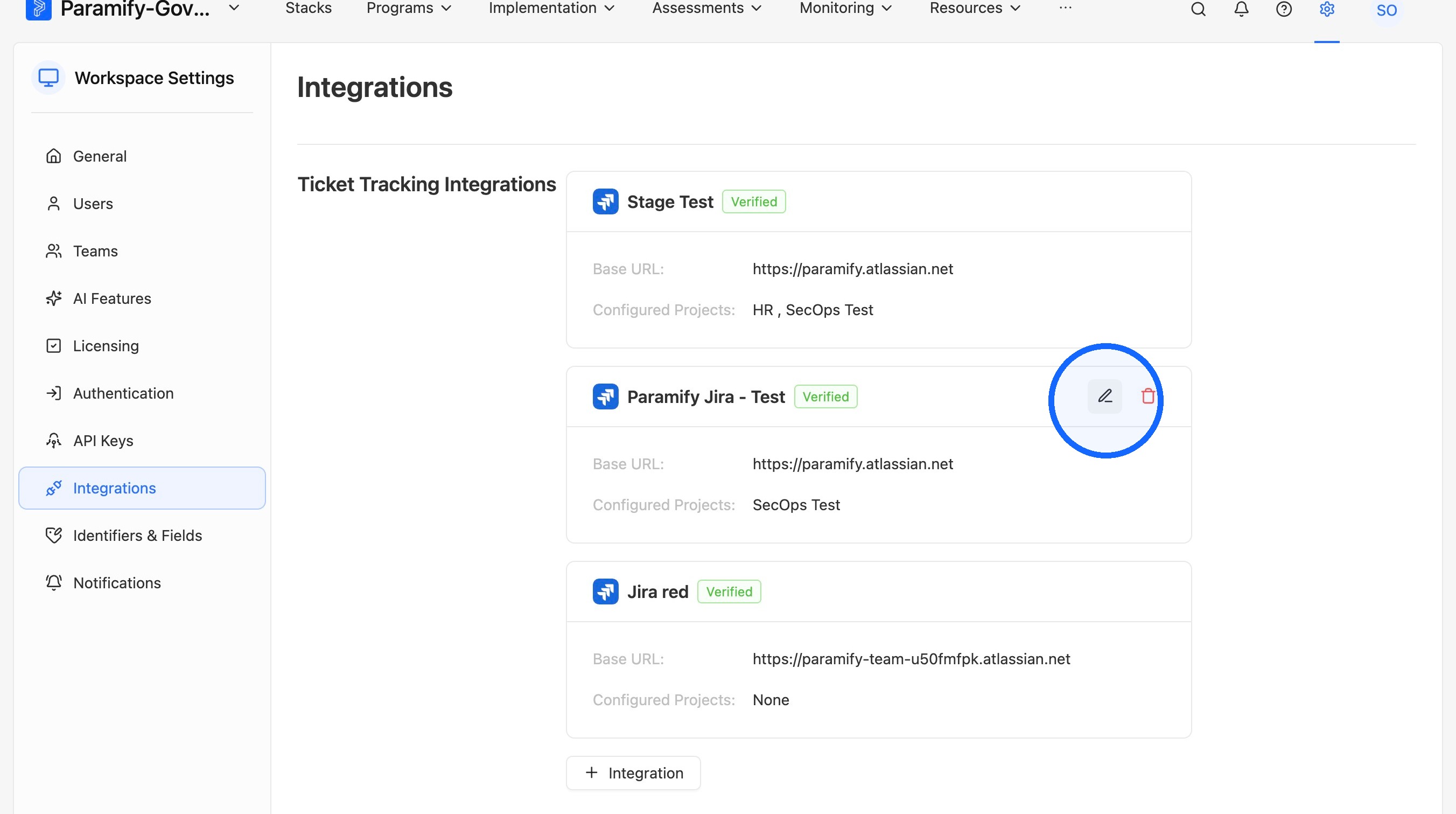The width and height of the screenshot is (1456, 814).
Task: Expand the Programs dropdown menu
Action: click(x=409, y=8)
